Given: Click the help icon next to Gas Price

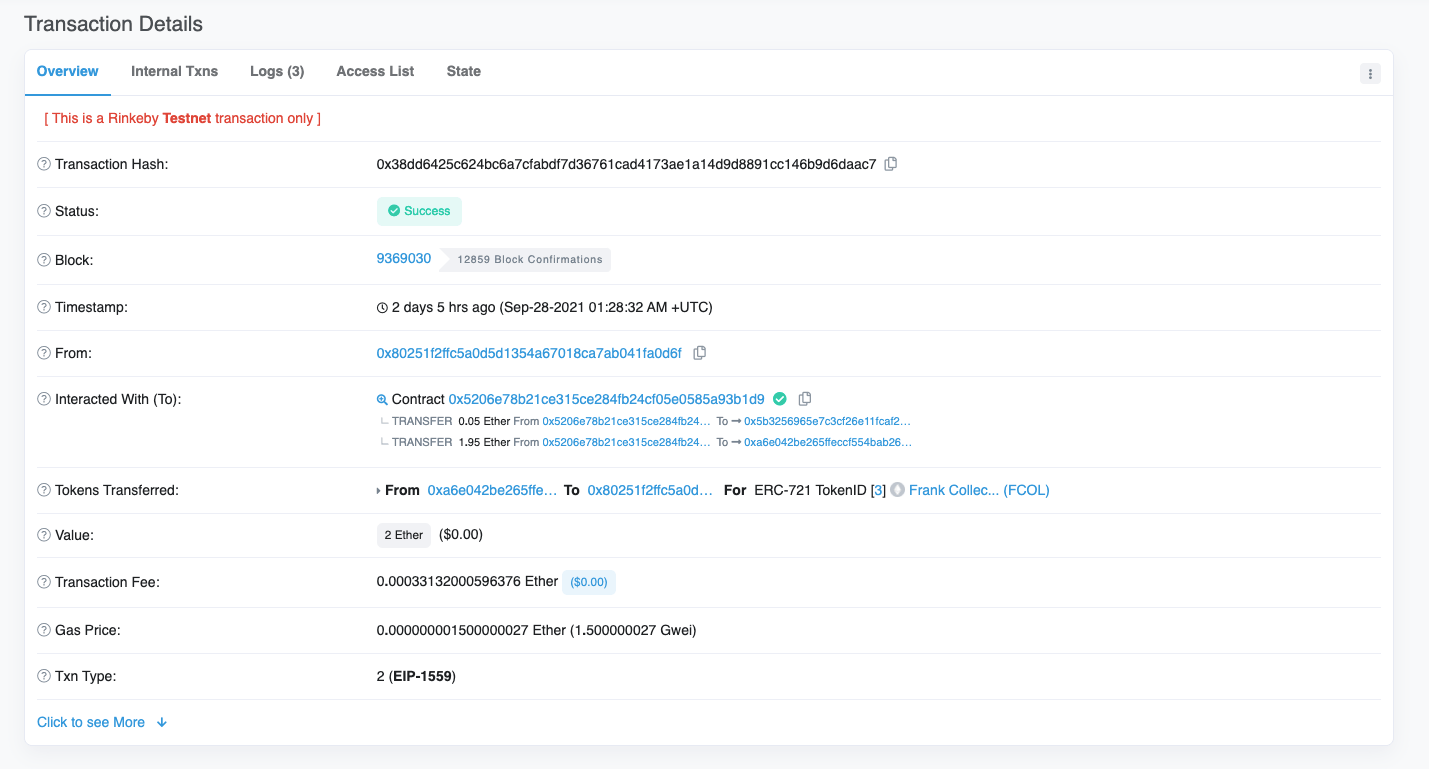Looking at the screenshot, I should tap(44, 630).
